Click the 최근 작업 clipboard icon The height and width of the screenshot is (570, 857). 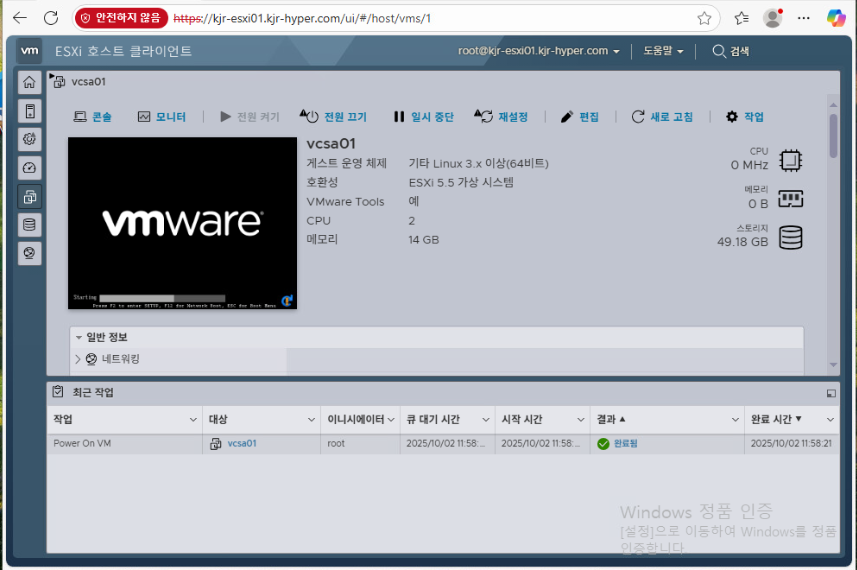(x=58, y=392)
